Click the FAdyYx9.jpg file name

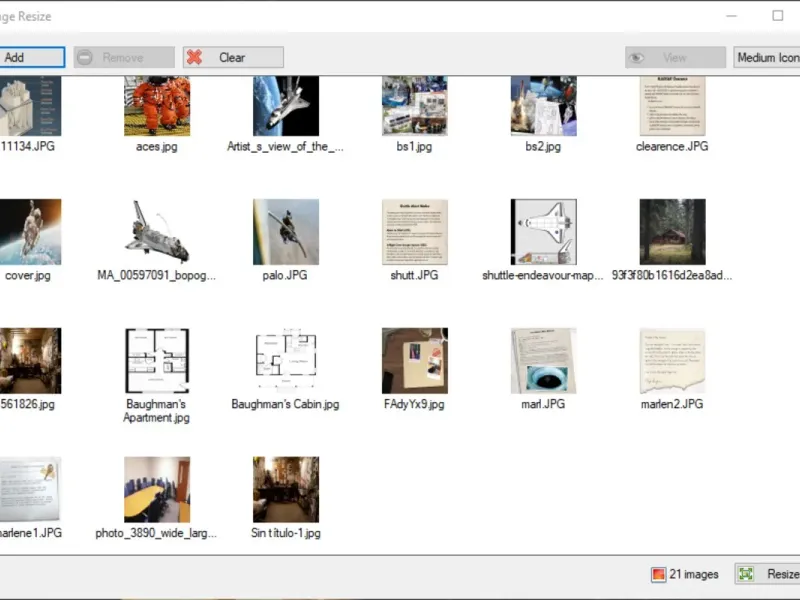[x=414, y=404]
